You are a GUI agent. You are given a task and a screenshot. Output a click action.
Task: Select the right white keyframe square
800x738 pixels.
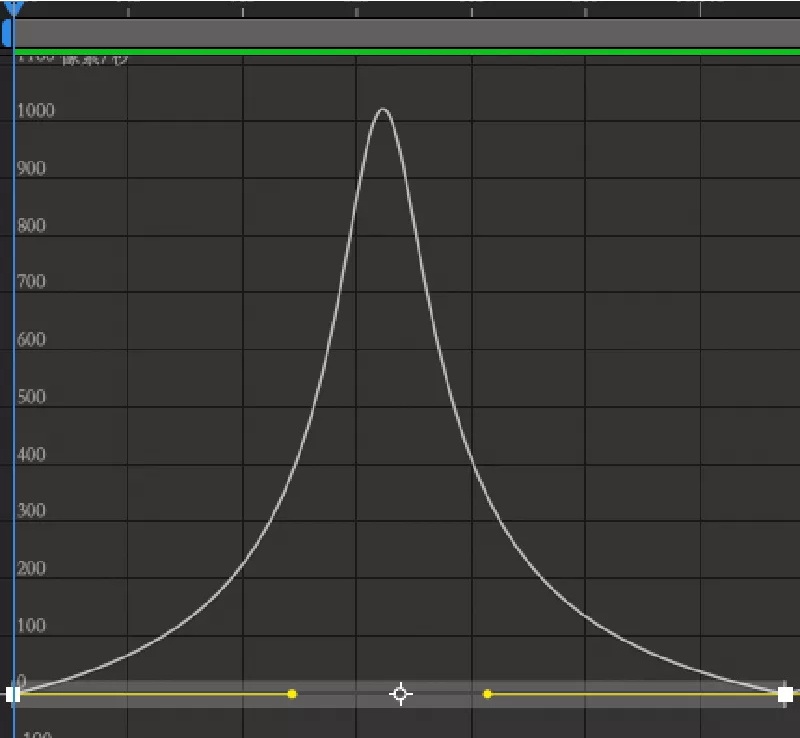[785, 695]
